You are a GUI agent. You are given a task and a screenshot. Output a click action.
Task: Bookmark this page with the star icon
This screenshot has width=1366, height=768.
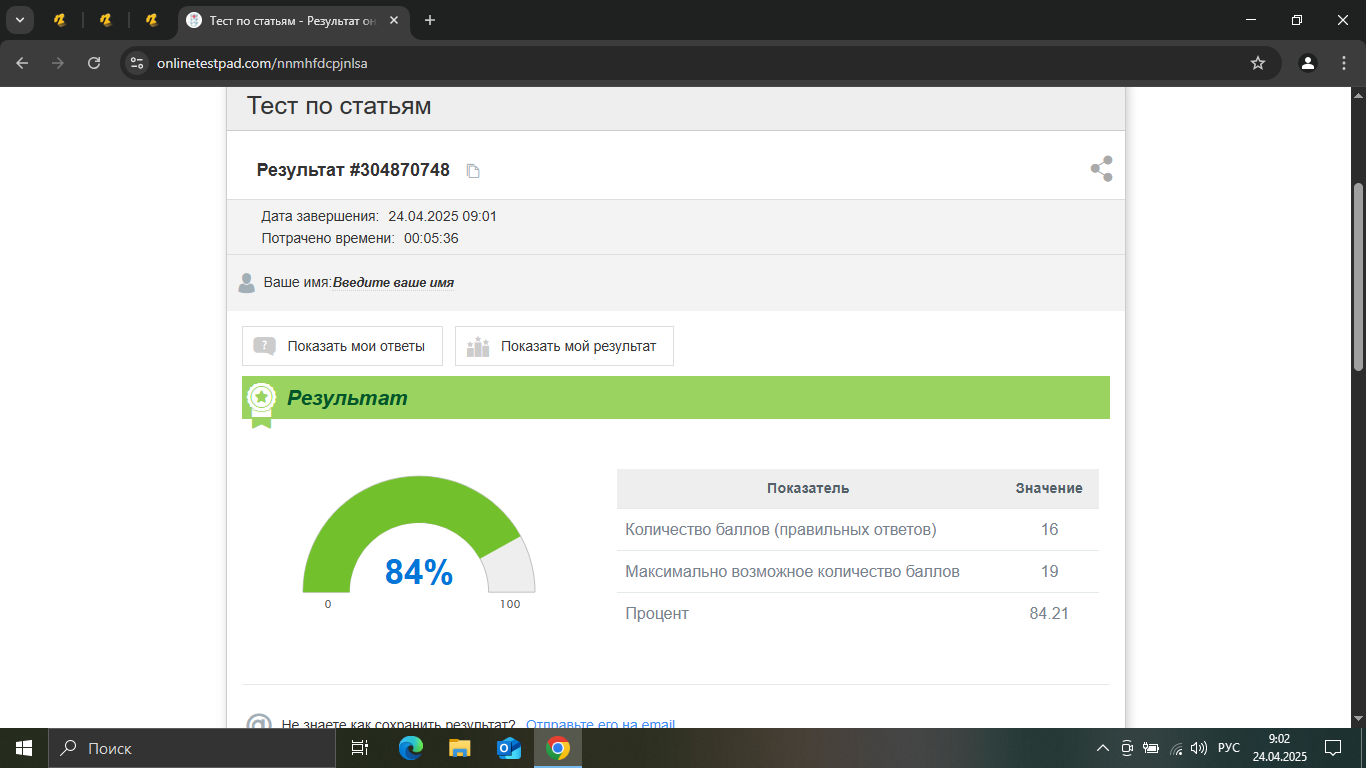(x=1258, y=63)
